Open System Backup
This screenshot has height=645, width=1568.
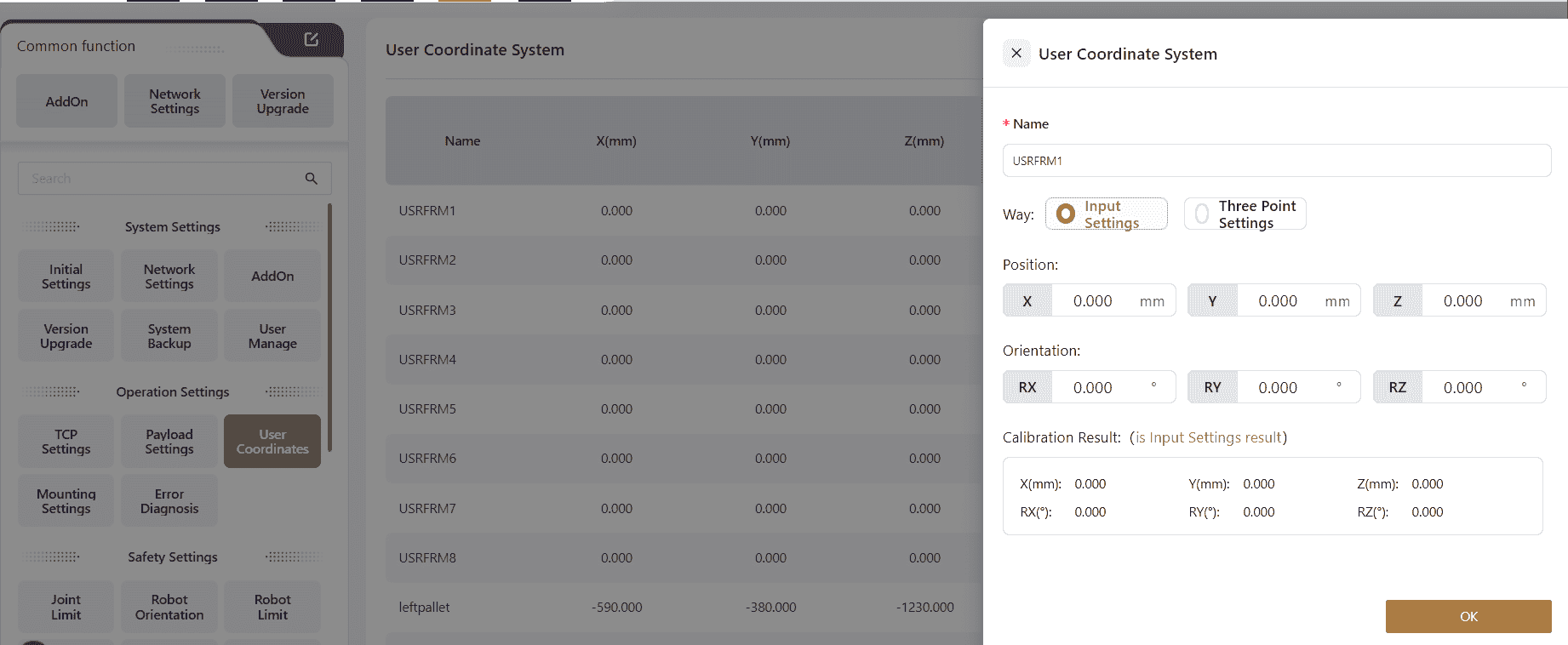[x=169, y=336]
